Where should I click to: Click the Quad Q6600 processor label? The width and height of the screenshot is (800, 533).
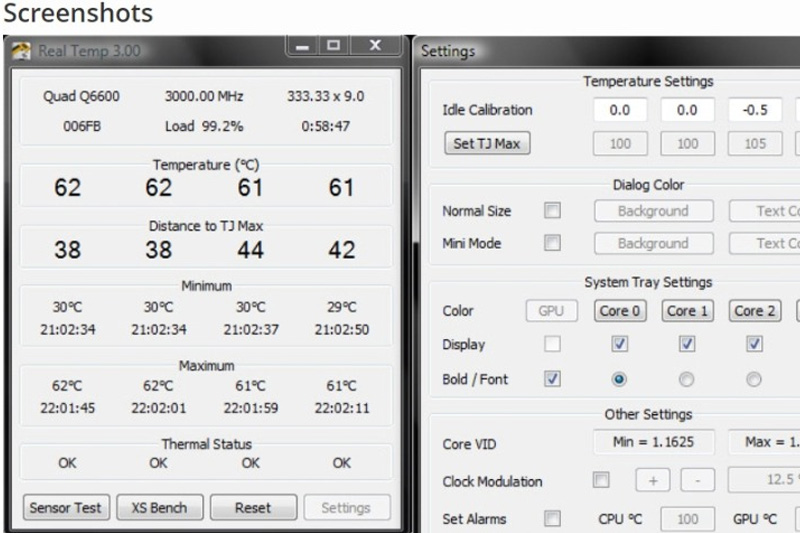coord(81,96)
